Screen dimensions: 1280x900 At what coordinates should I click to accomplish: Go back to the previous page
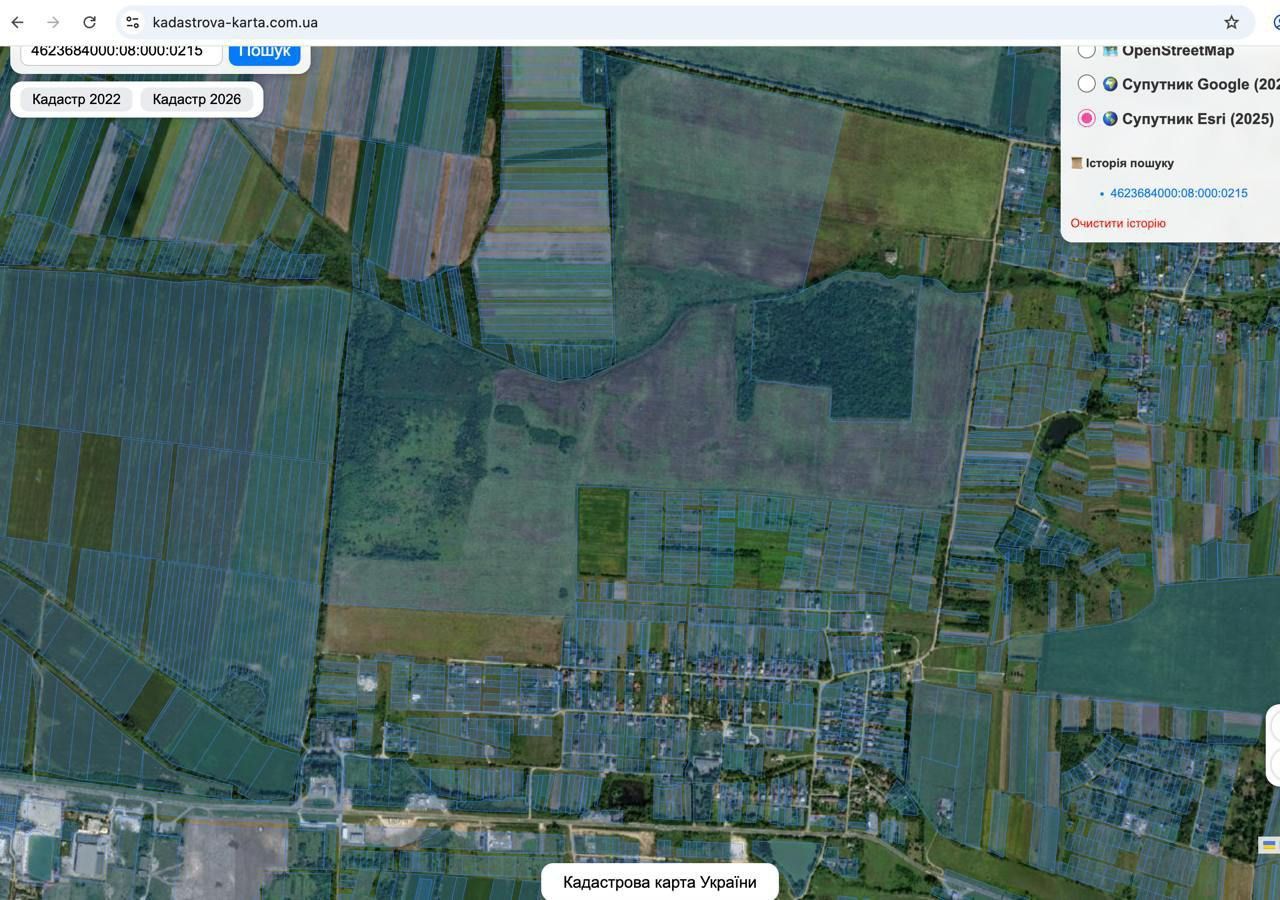pos(17,22)
